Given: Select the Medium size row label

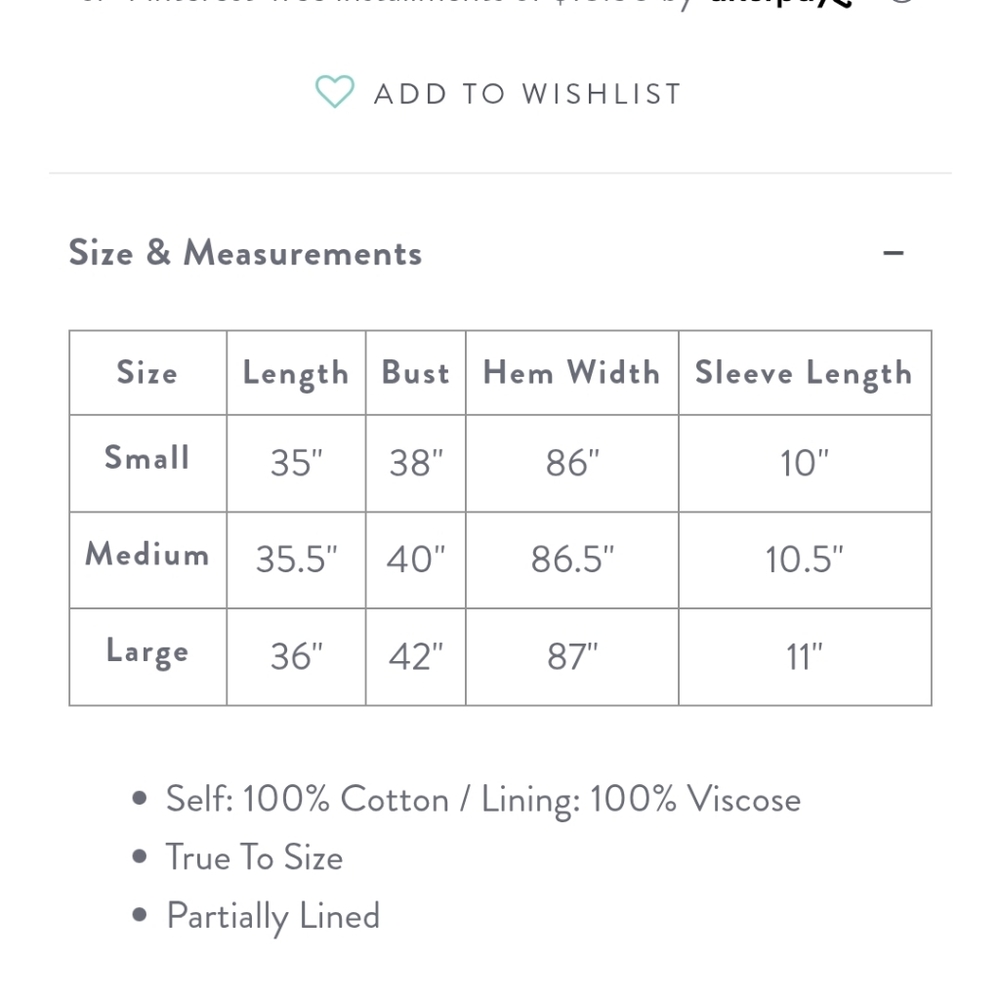Looking at the screenshot, I should click(147, 554).
